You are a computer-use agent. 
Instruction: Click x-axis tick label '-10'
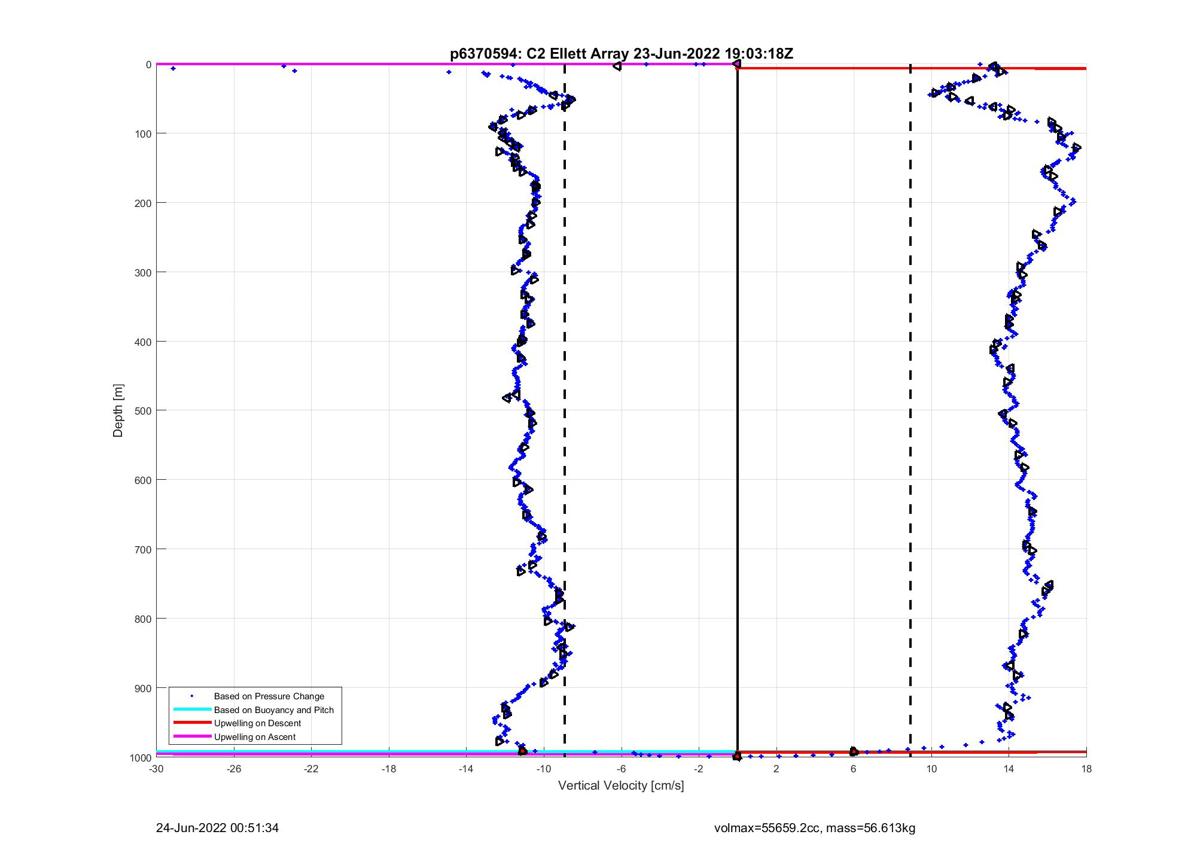pos(544,768)
